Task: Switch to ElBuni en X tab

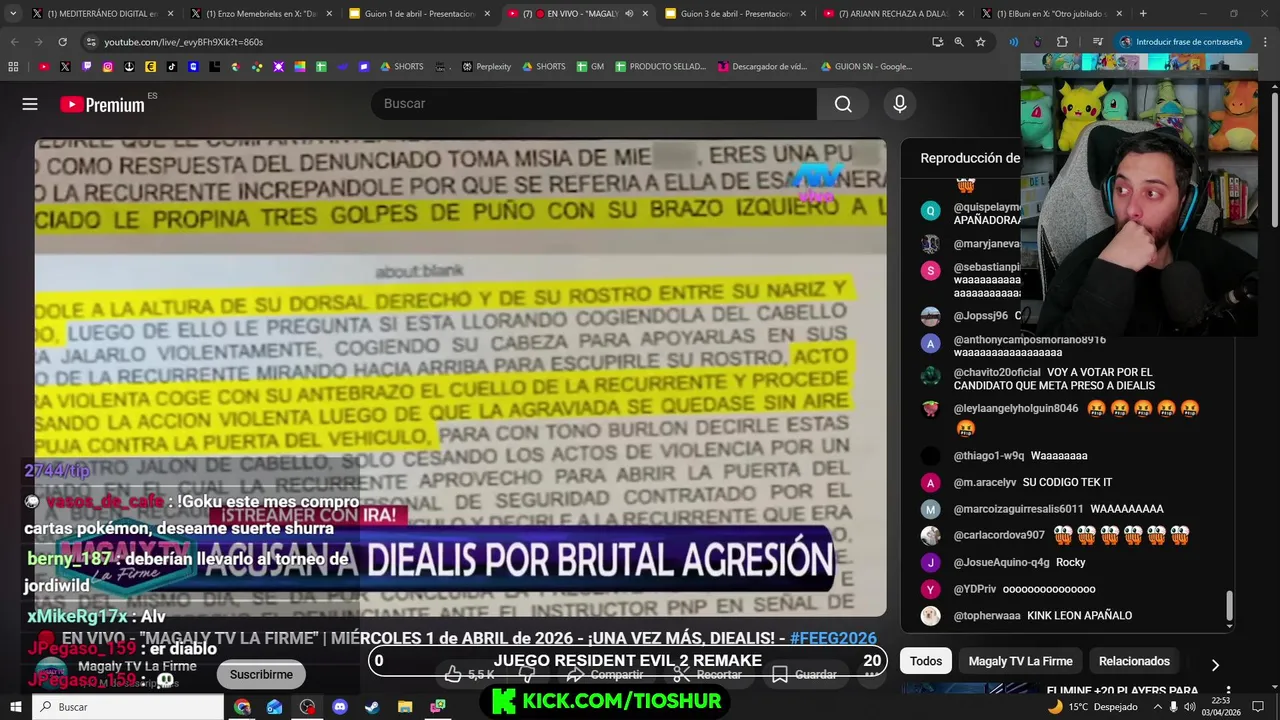Action: coord(1050,14)
